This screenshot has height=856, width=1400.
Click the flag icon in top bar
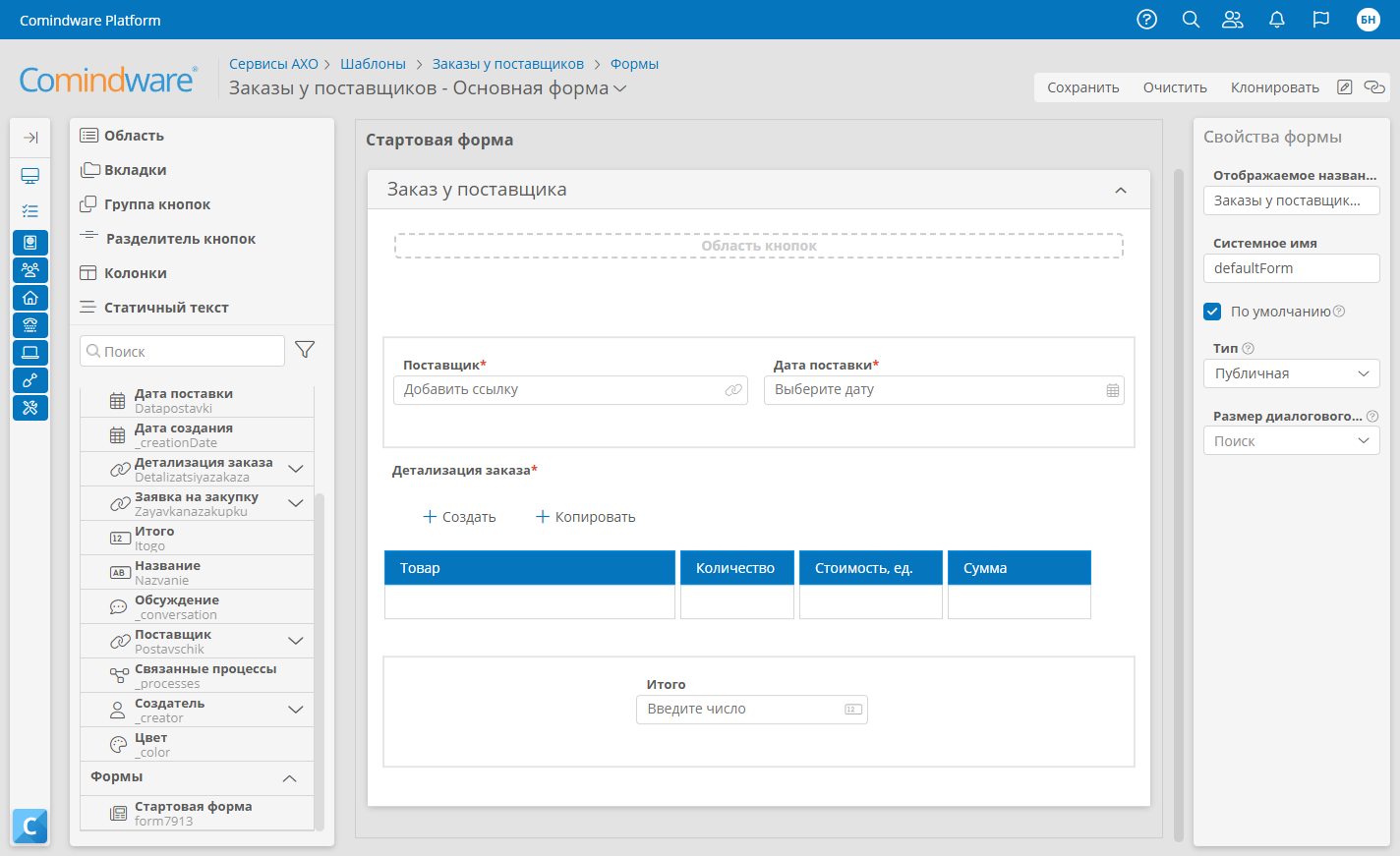(x=1321, y=20)
